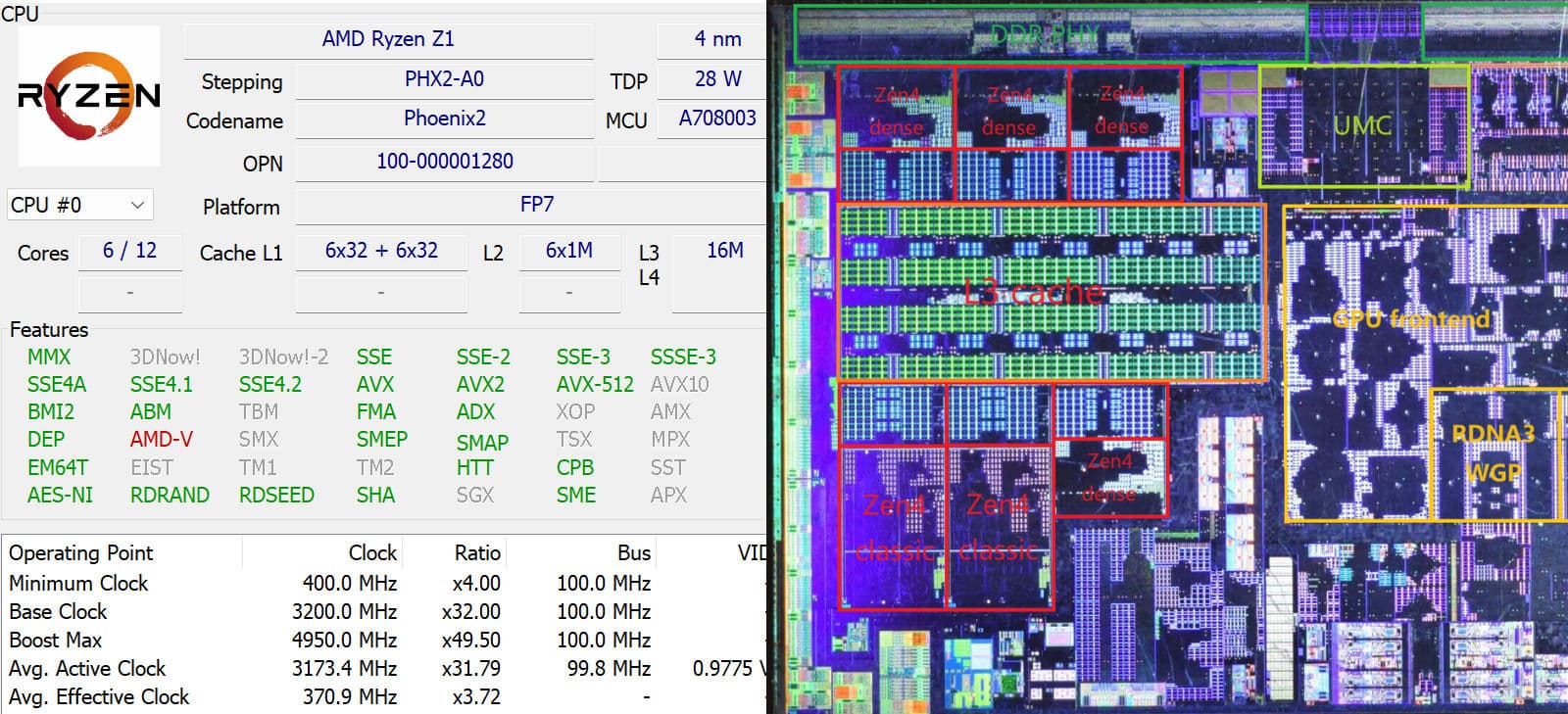The image size is (1568, 714).
Task: Select the ABM feature flag
Action: coord(151,412)
